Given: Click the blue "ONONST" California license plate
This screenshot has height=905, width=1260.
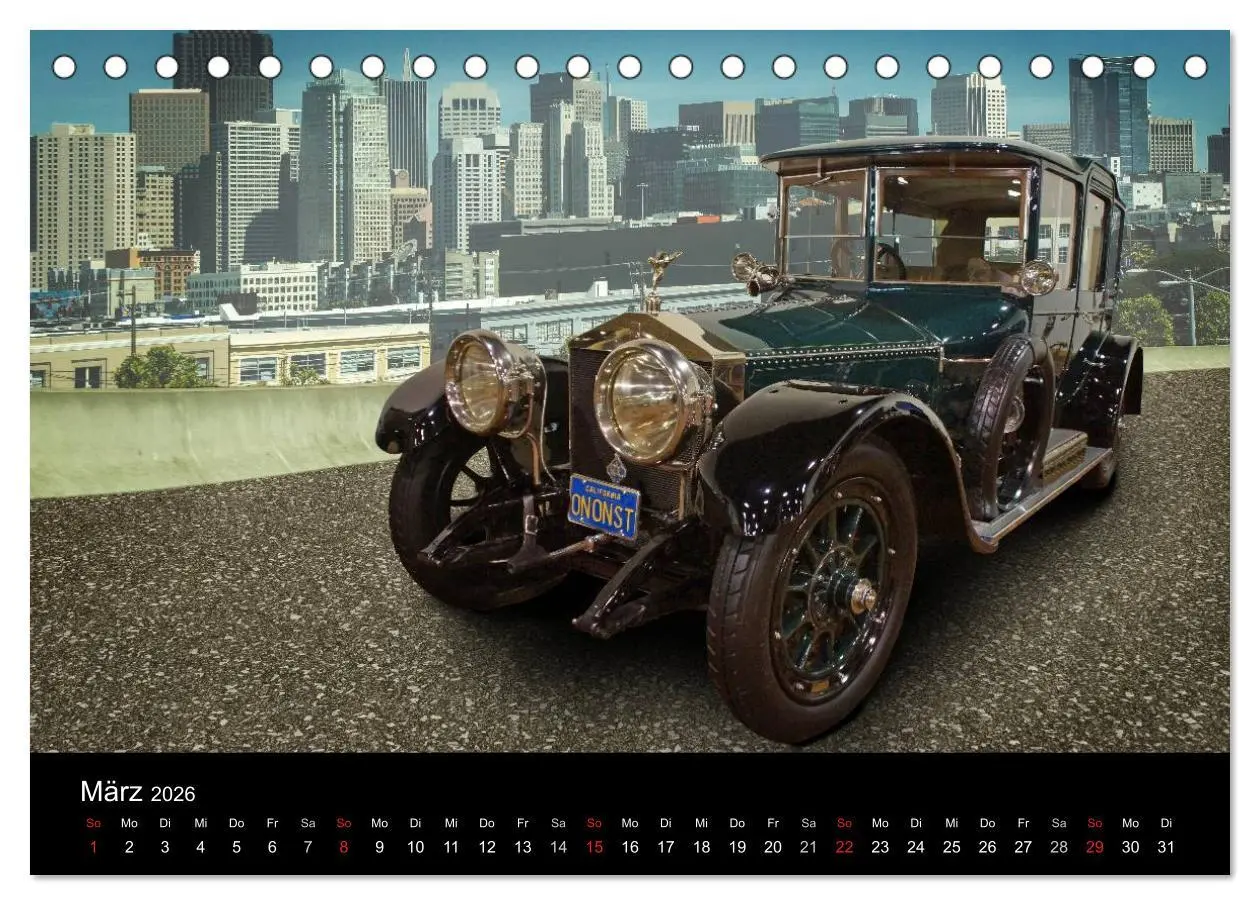Looking at the screenshot, I should 604,507.
